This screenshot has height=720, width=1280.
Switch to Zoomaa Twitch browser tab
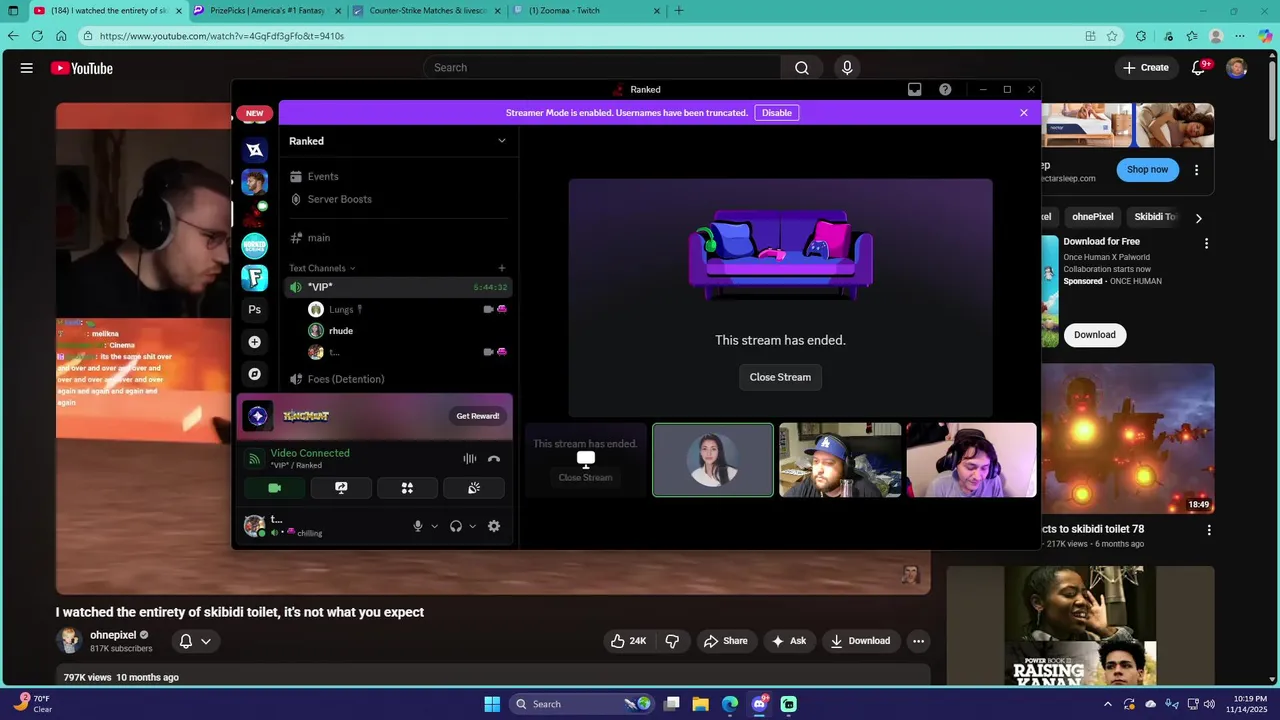(586, 11)
